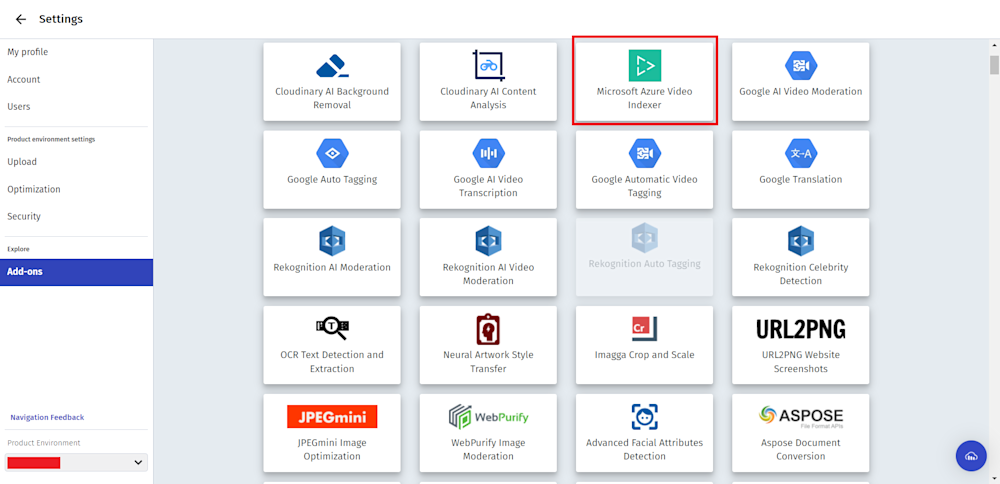
Task: Click the Cloudinary AI Content Analysis icon
Action: point(489,65)
